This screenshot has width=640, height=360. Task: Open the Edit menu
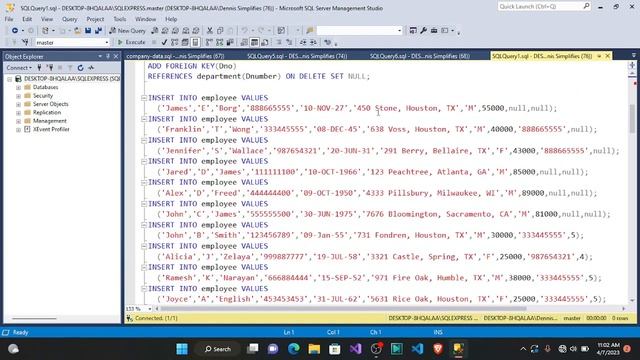[x=27, y=19]
